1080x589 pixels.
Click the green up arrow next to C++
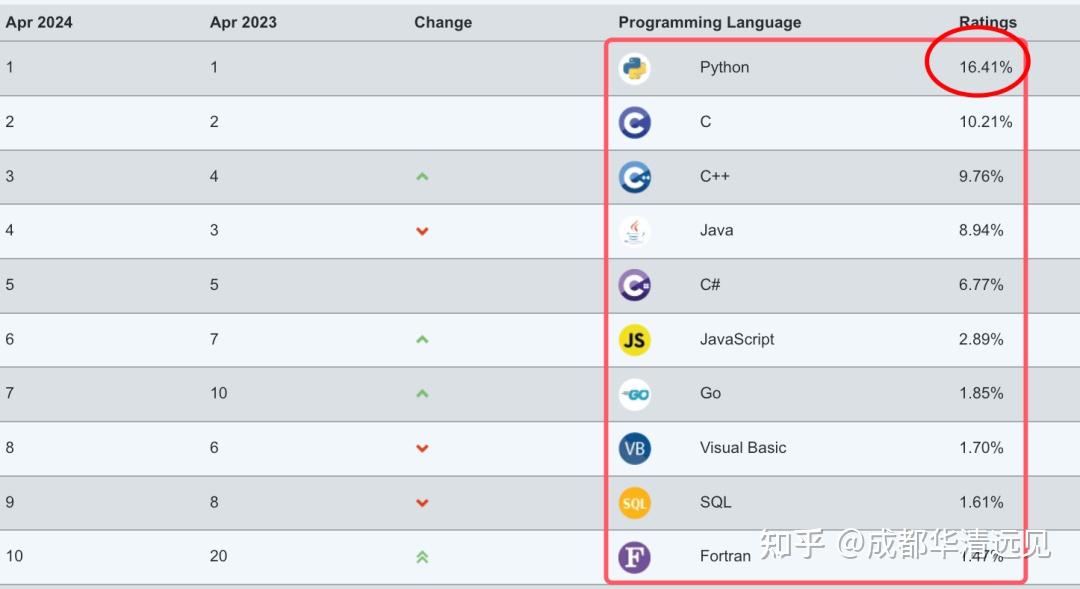(x=422, y=176)
